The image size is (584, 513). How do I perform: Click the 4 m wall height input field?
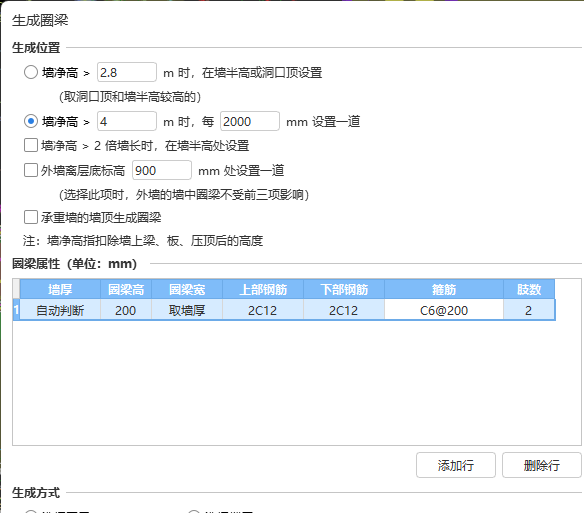tap(127, 121)
